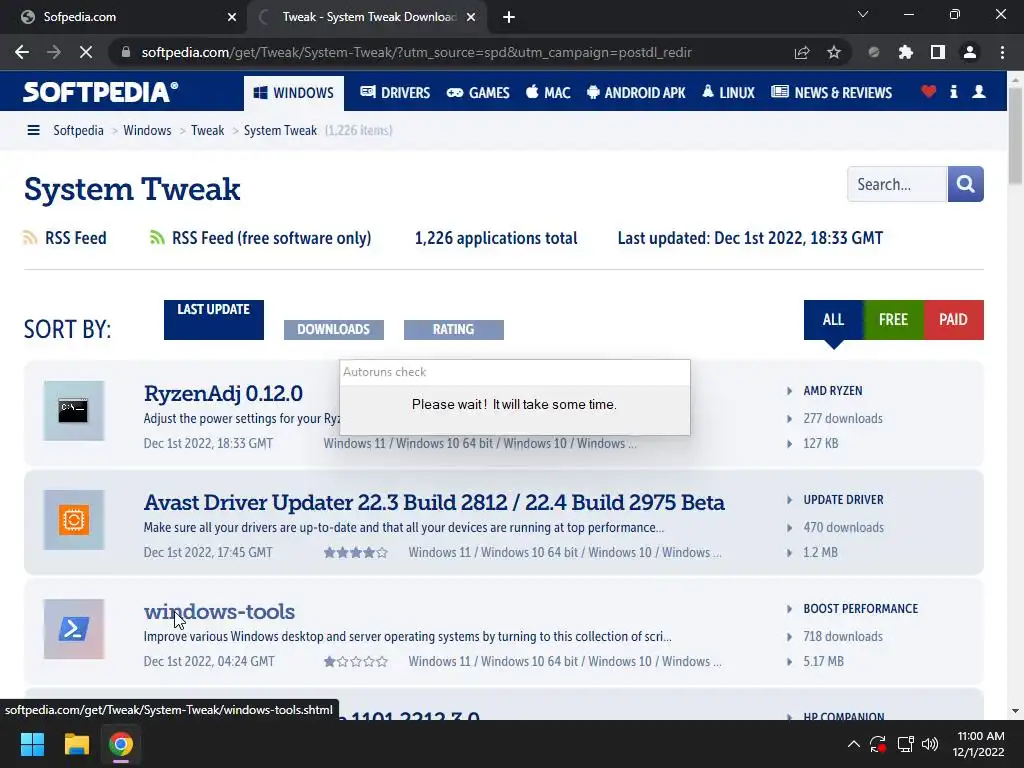
Task: Open the DRIVERS section
Action: pyautogui.click(x=395, y=93)
